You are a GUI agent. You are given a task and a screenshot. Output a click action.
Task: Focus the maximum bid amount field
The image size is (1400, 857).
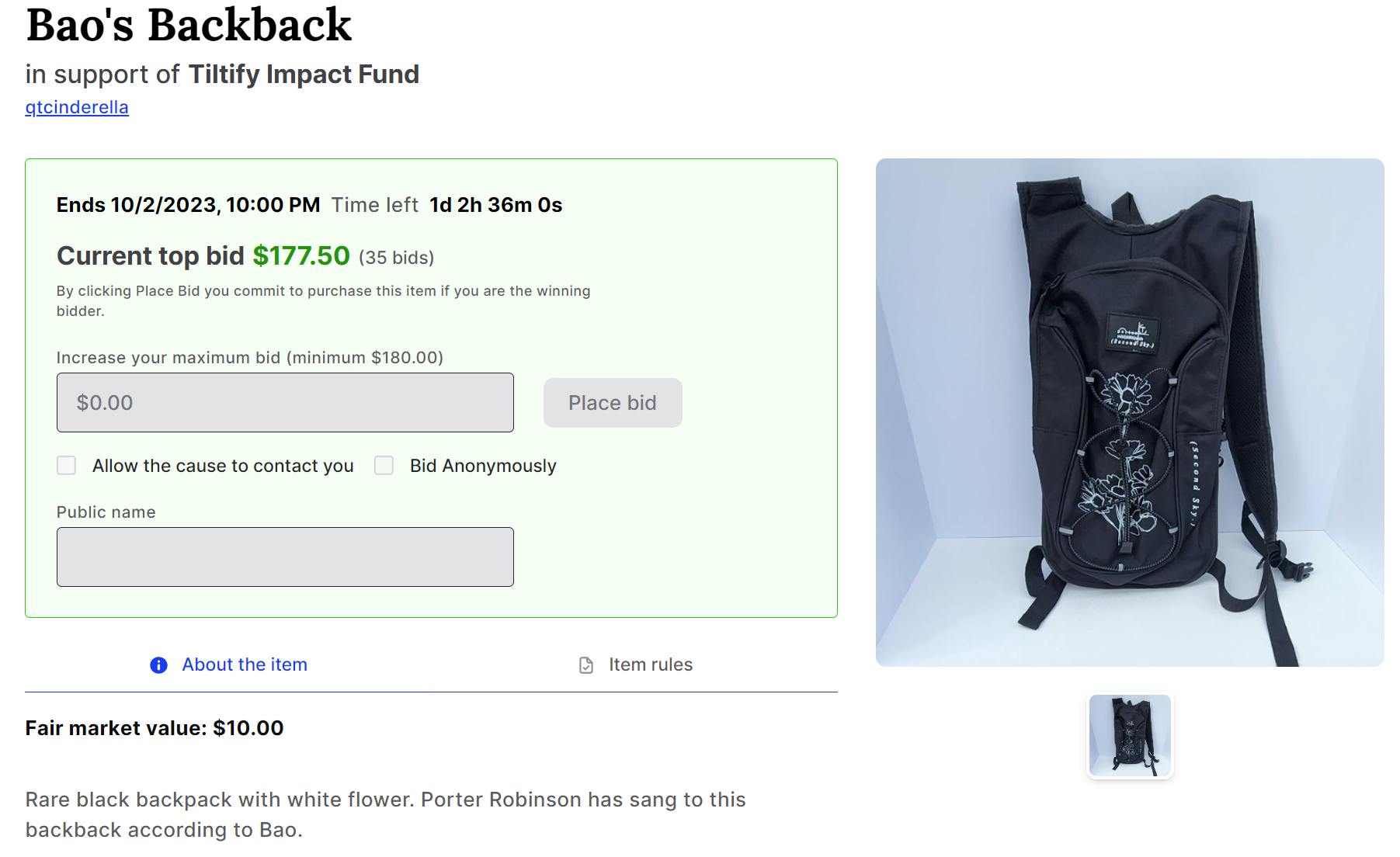pyautogui.click(x=285, y=403)
